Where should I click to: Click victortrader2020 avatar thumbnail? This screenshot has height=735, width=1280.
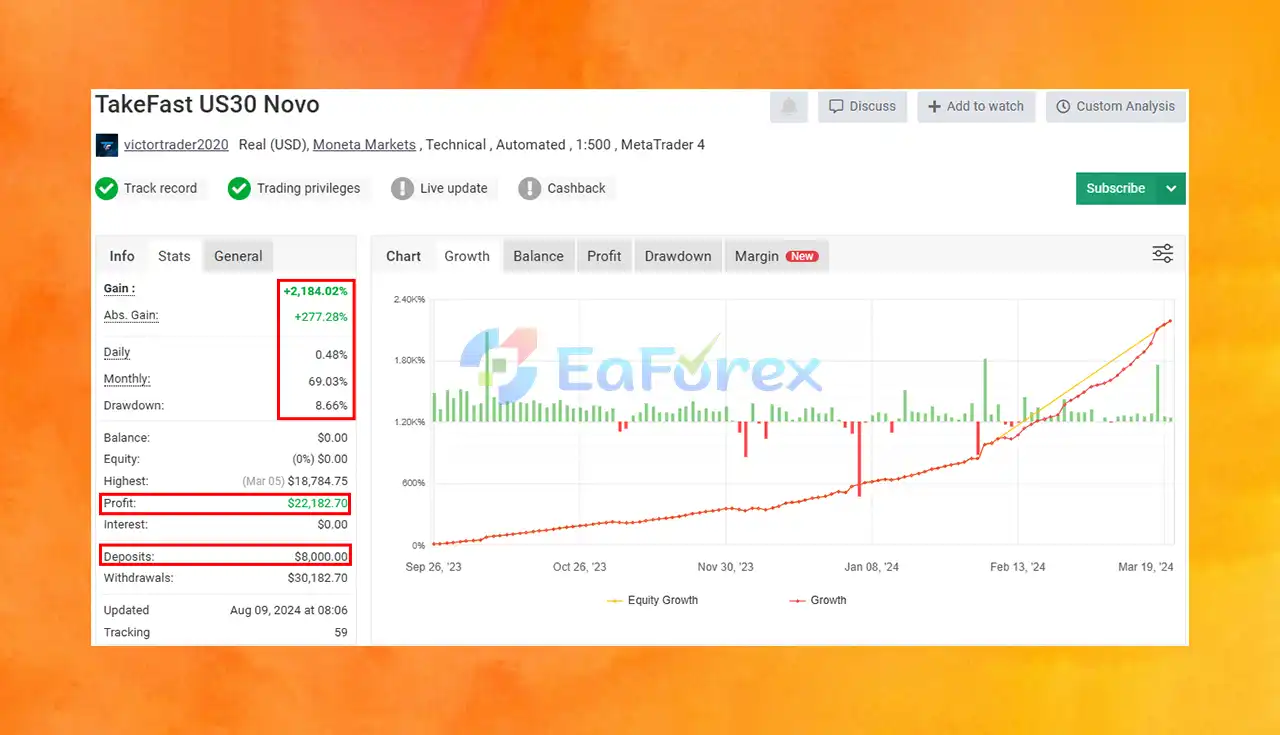tap(107, 145)
